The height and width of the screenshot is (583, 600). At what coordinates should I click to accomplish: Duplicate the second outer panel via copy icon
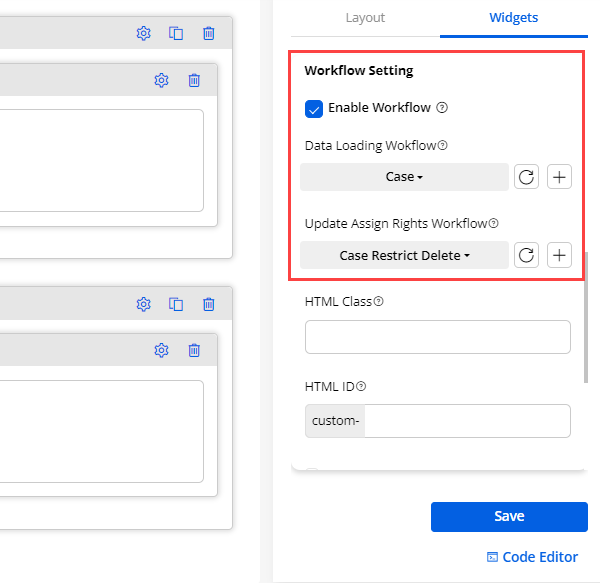point(176,304)
